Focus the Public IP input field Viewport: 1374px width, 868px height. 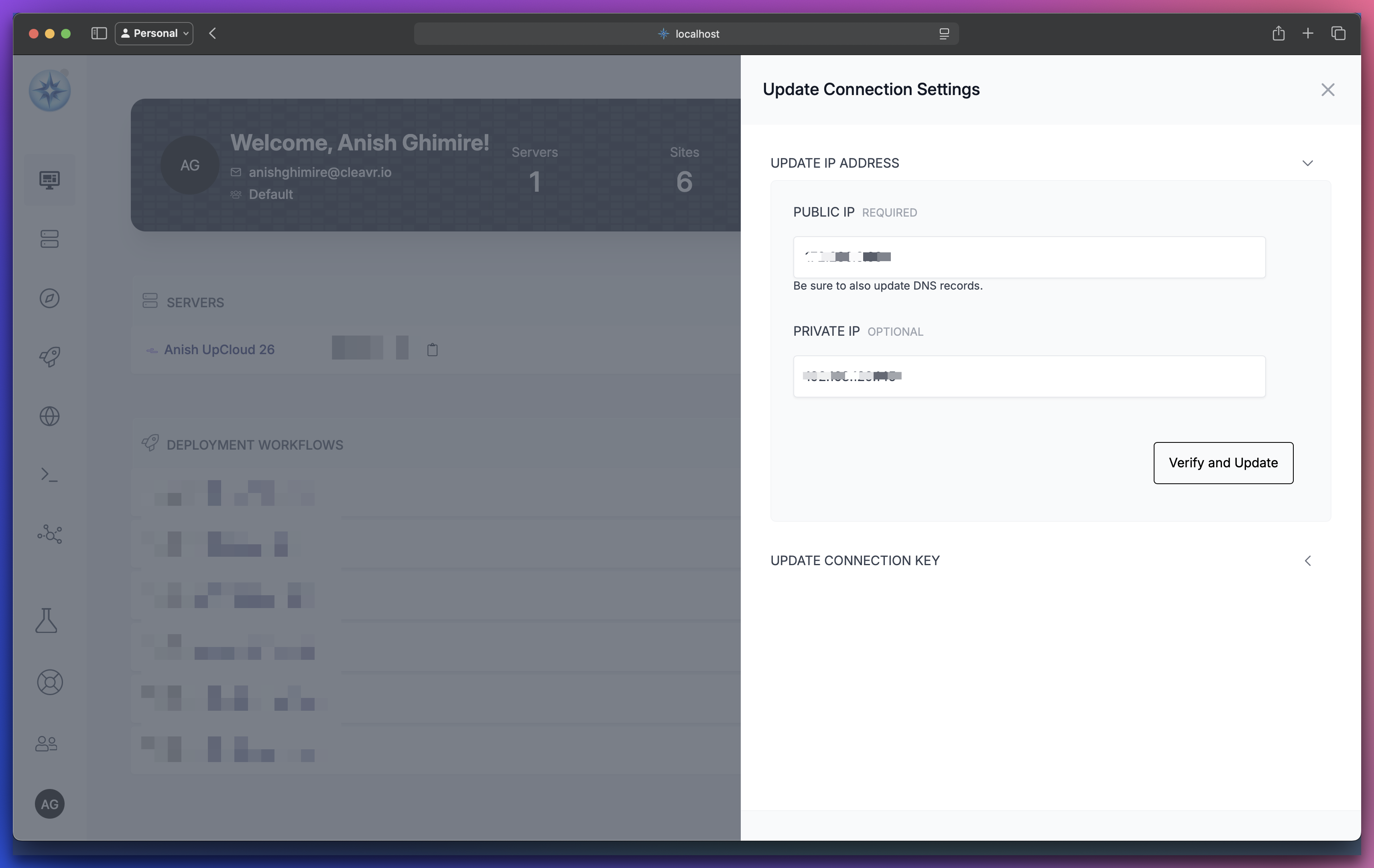point(1029,257)
